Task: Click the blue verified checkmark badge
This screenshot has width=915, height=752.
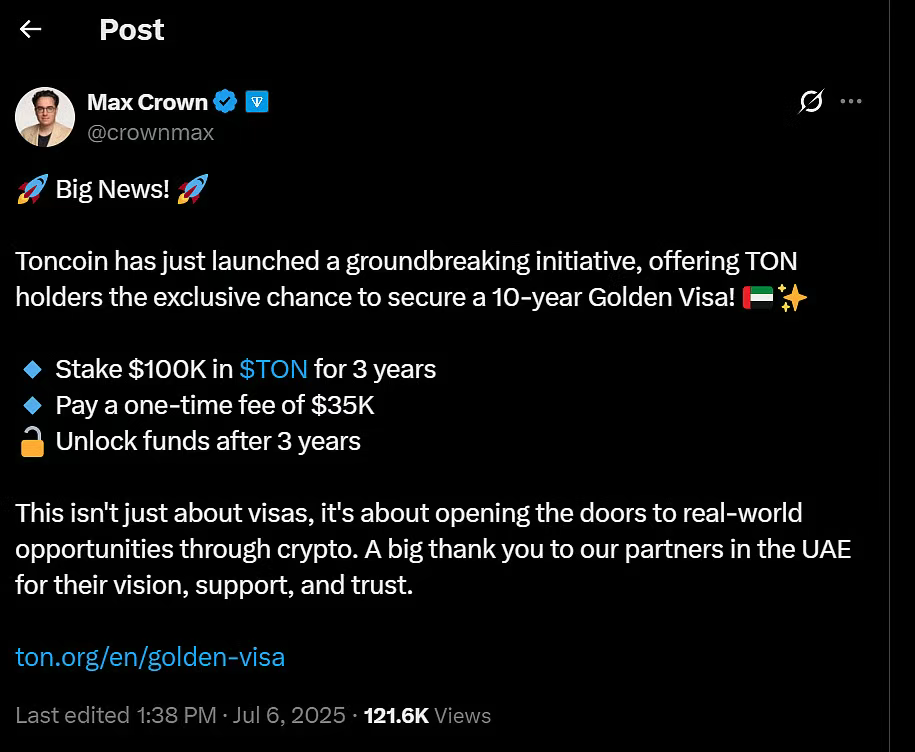Action: point(227,101)
